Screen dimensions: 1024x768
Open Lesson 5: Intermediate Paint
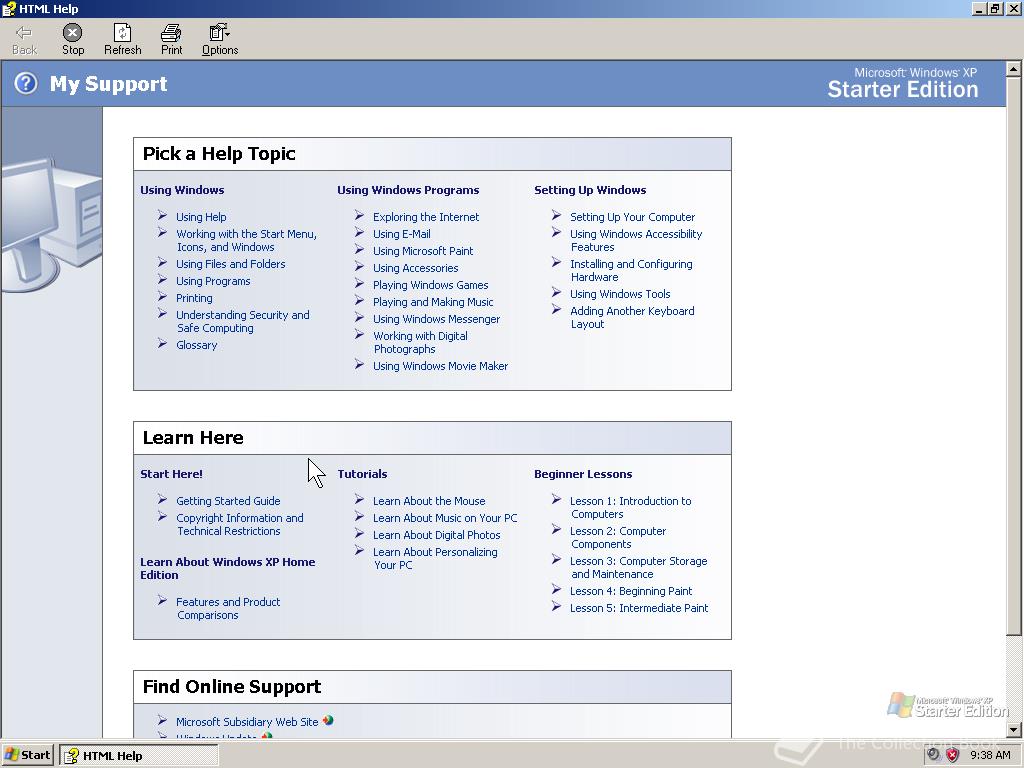[x=639, y=608]
